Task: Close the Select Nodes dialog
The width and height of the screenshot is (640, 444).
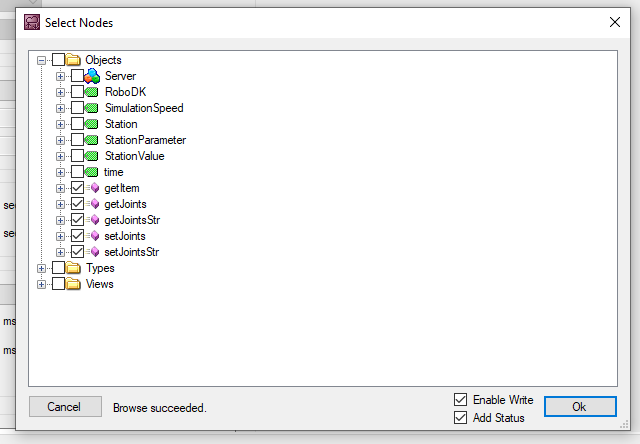Action: click(615, 21)
